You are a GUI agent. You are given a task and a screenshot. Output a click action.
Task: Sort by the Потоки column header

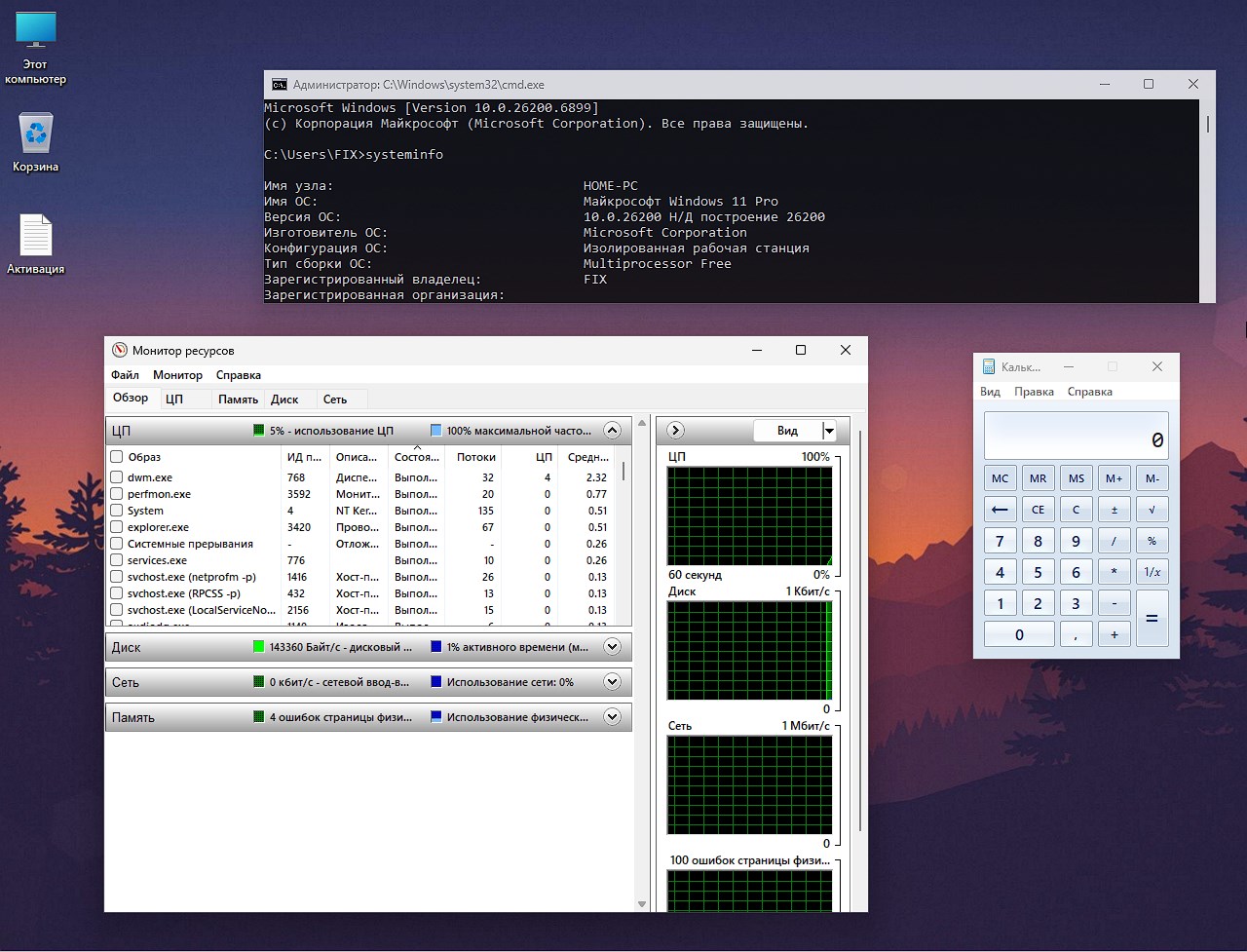(475, 457)
